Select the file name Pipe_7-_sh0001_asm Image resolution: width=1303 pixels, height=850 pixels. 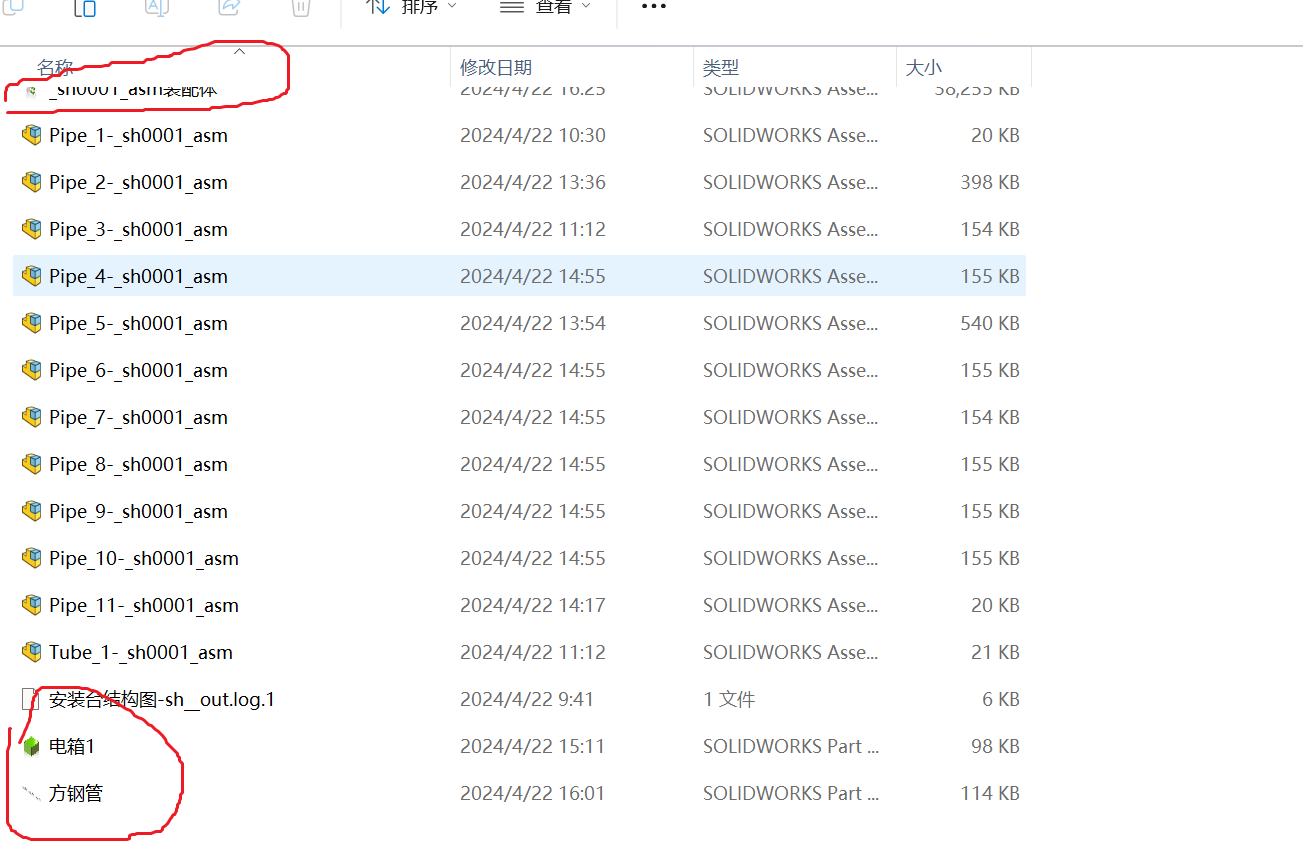pos(138,417)
